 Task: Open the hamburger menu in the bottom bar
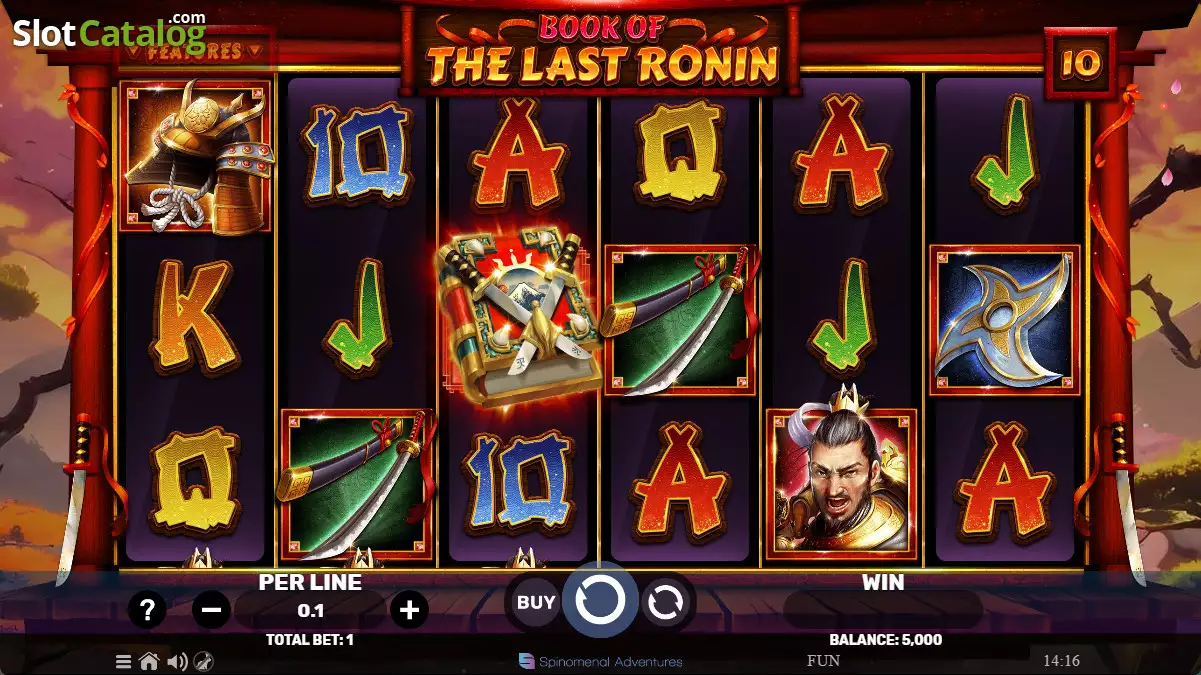click(x=123, y=661)
